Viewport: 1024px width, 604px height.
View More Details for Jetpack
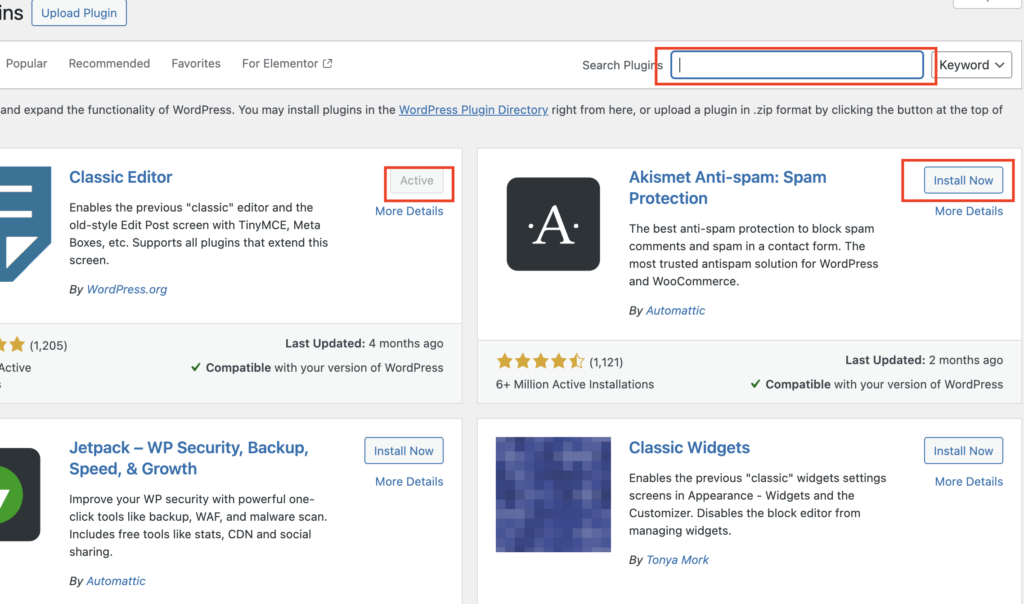point(409,481)
